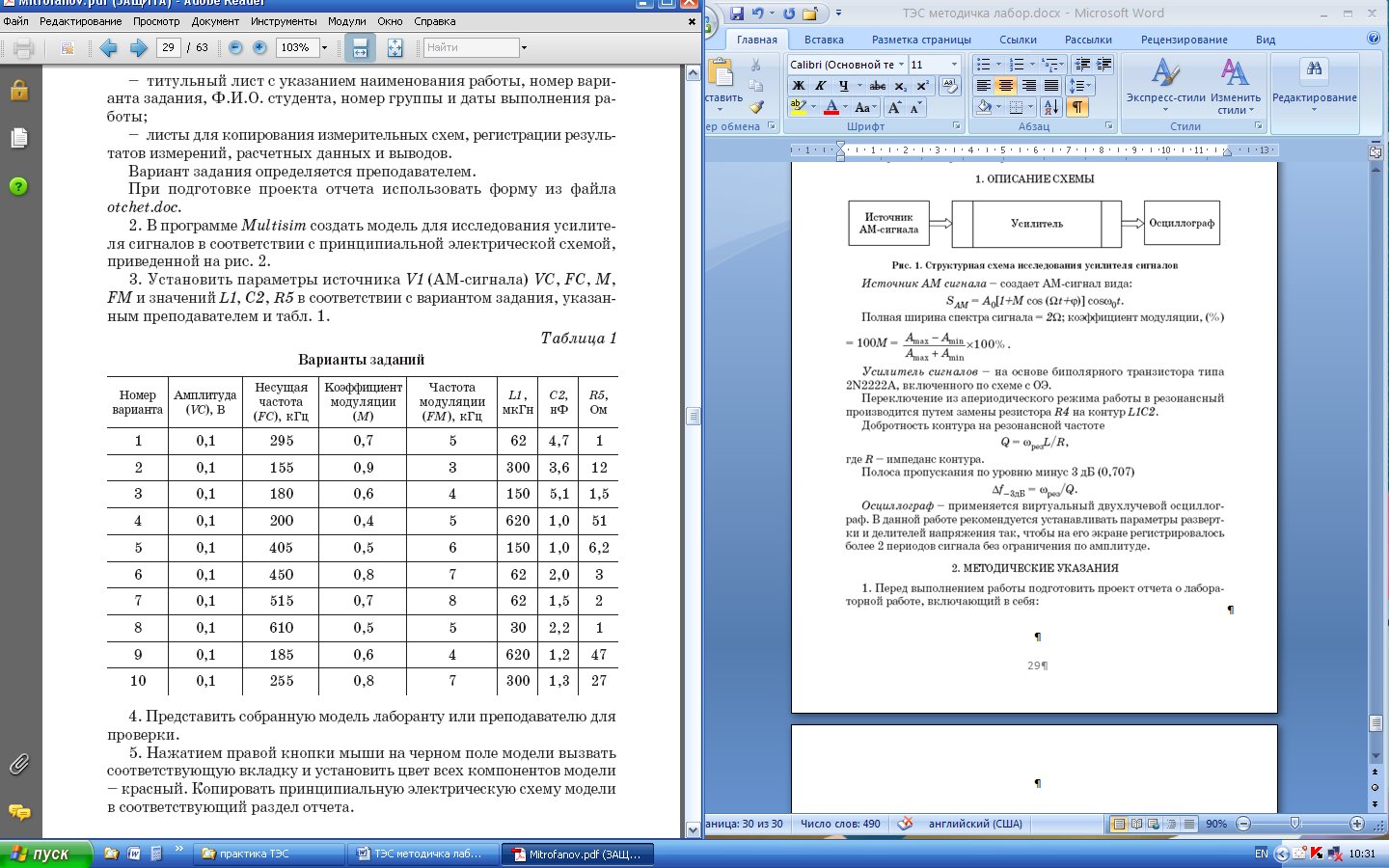Click the пуск Start button
Screen dimensions: 1389x868
point(45,854)
